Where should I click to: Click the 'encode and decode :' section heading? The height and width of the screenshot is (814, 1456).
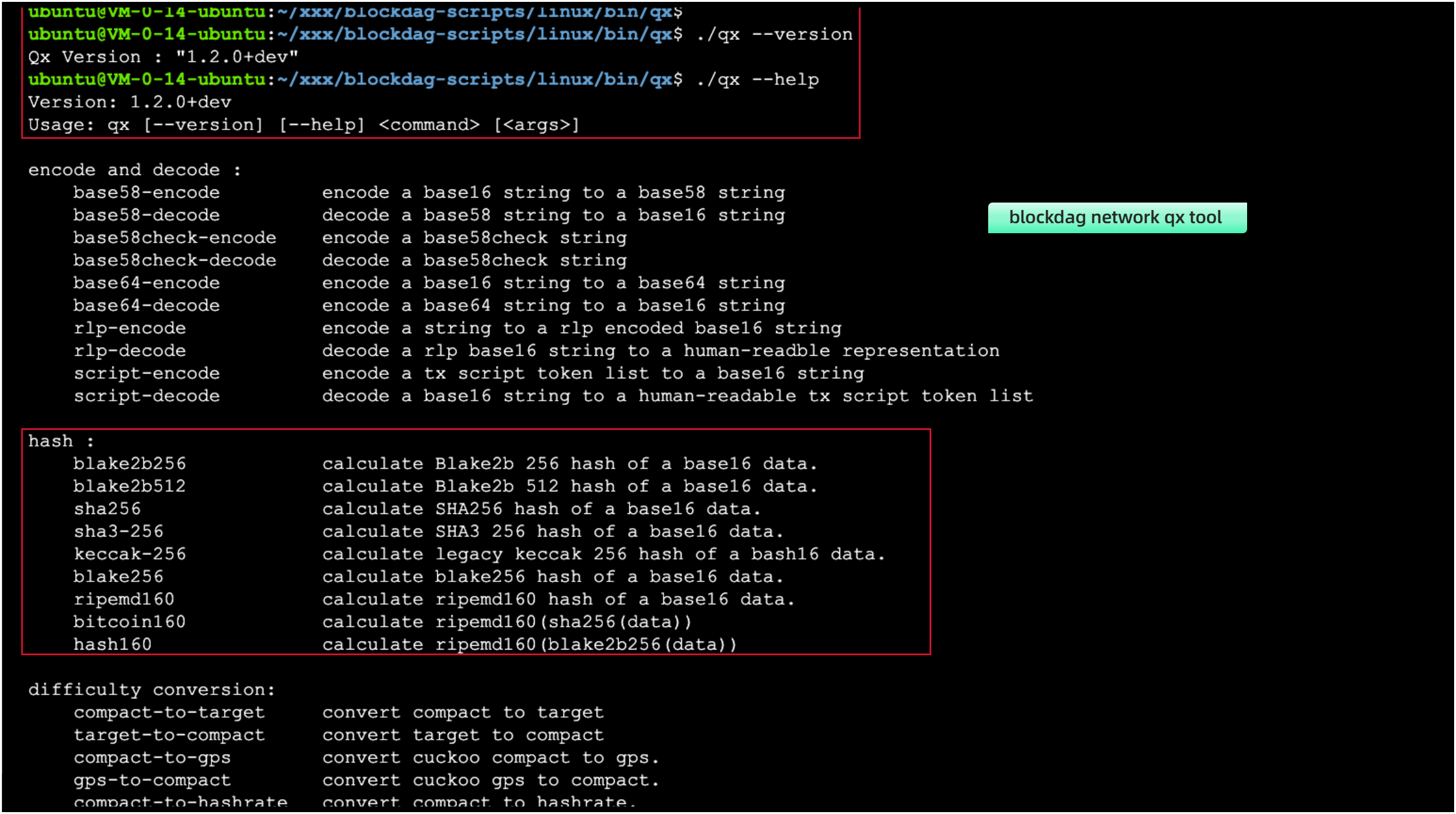(134, 170)
